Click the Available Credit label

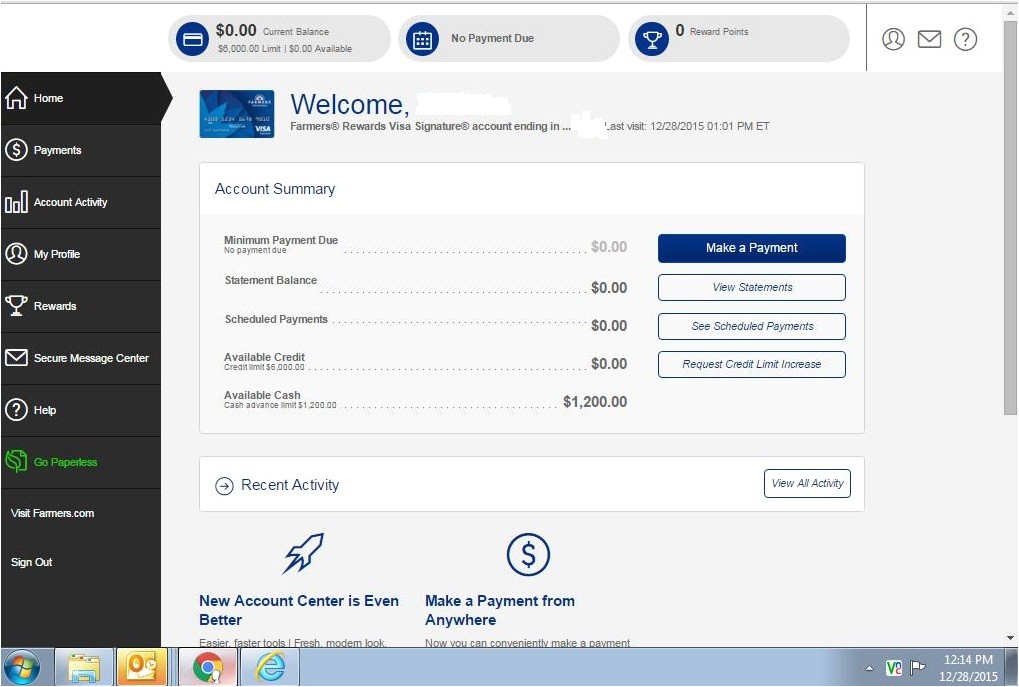click(x=264, y=357)
